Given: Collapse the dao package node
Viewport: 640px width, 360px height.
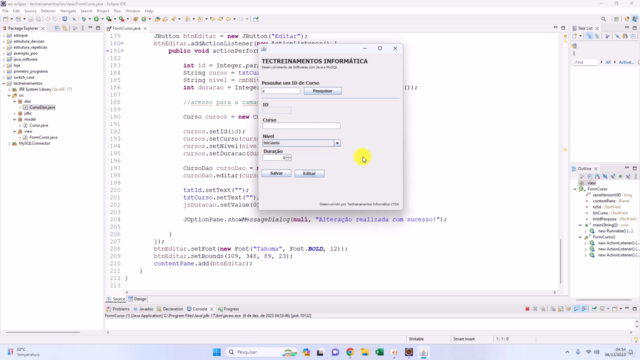Looking at the screenshot, I should pyautogui.click(x=15, y=101).
